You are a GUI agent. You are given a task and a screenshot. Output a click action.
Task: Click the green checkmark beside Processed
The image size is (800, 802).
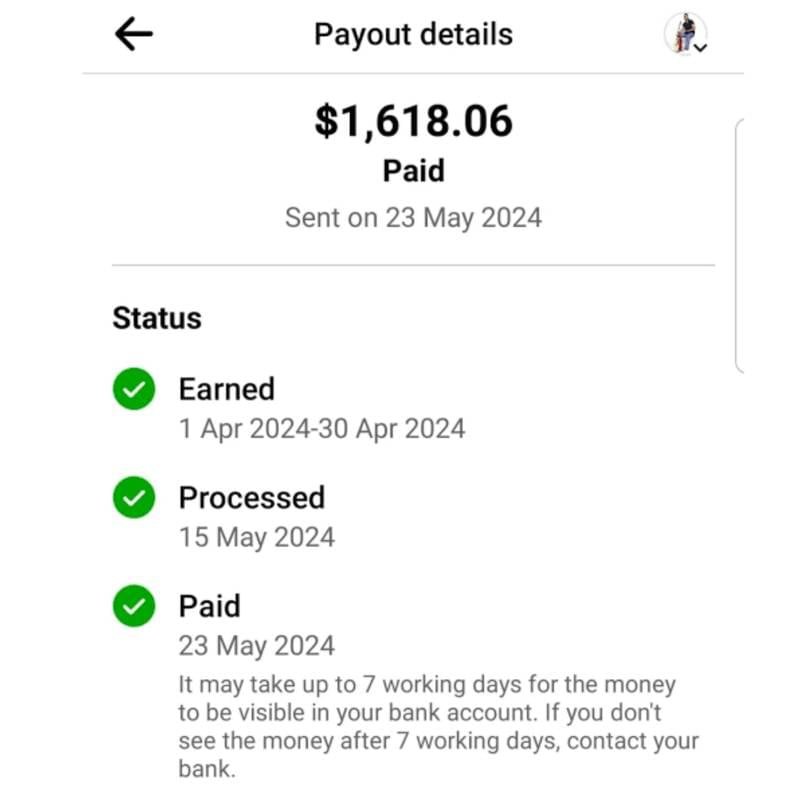pos(133,499)
